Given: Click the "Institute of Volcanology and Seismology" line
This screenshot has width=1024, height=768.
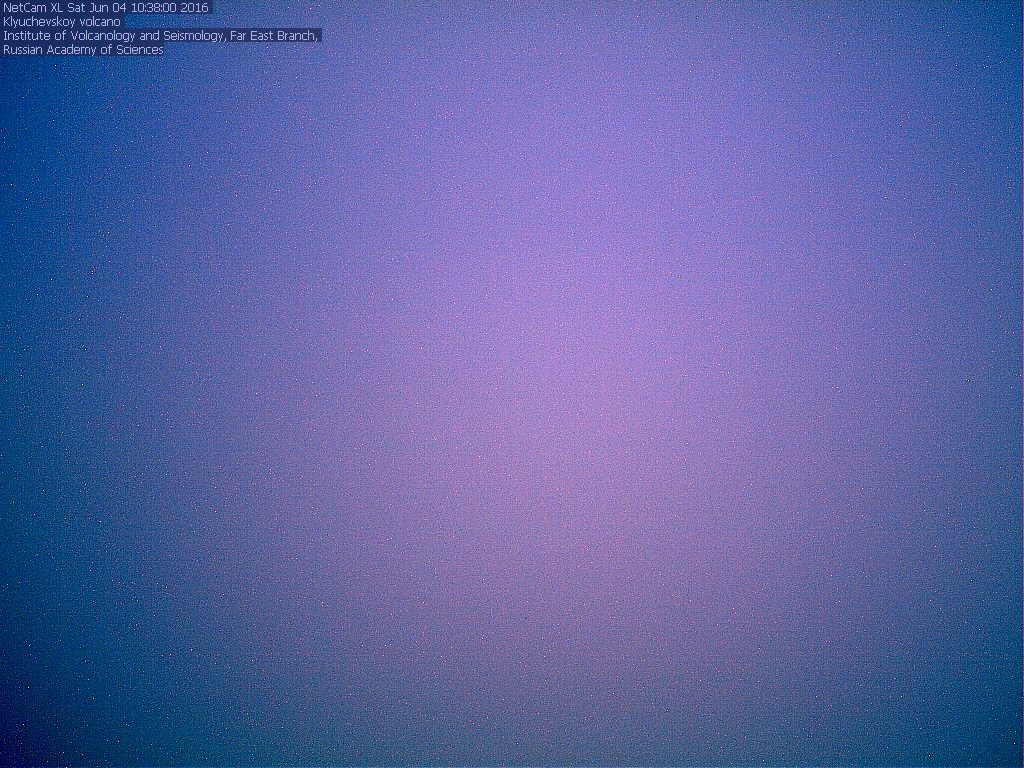Looking at the screenshot, I should (x=161, y=36).
